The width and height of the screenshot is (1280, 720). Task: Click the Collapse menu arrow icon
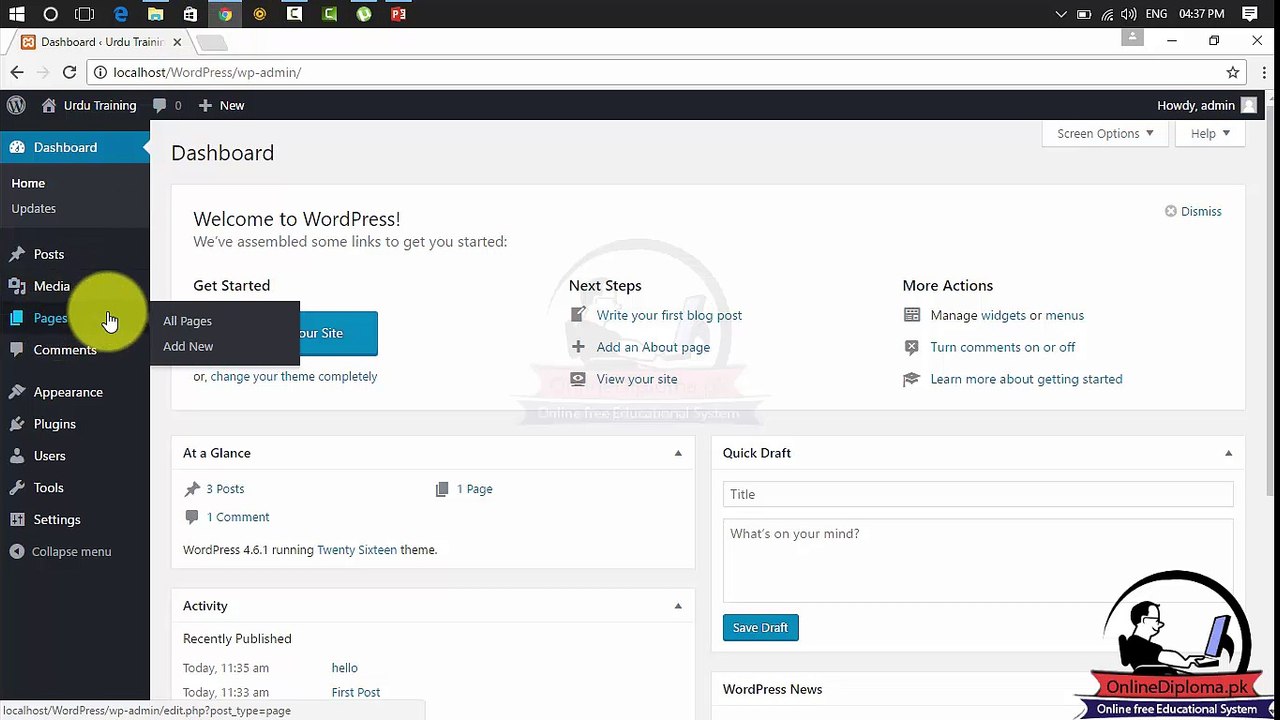coord(17,552)
